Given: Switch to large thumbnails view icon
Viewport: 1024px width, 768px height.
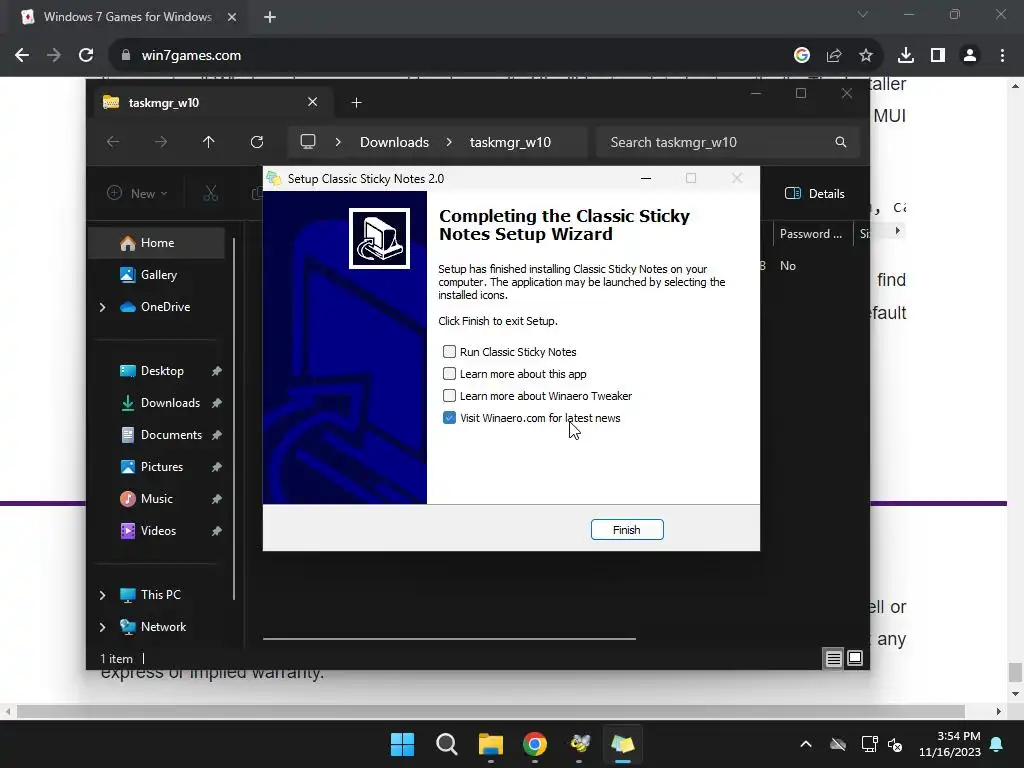Looking at the screenshot, I should [x=855, y=658].
